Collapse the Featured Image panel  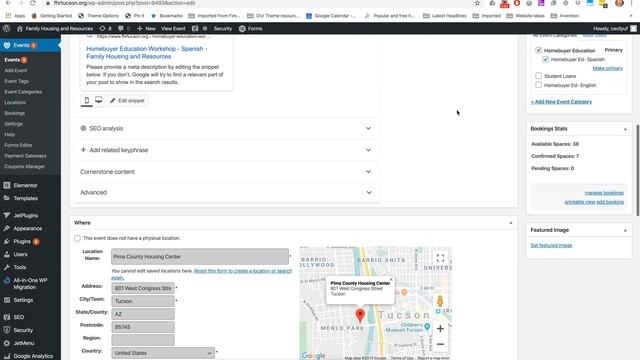coord(625,231)
